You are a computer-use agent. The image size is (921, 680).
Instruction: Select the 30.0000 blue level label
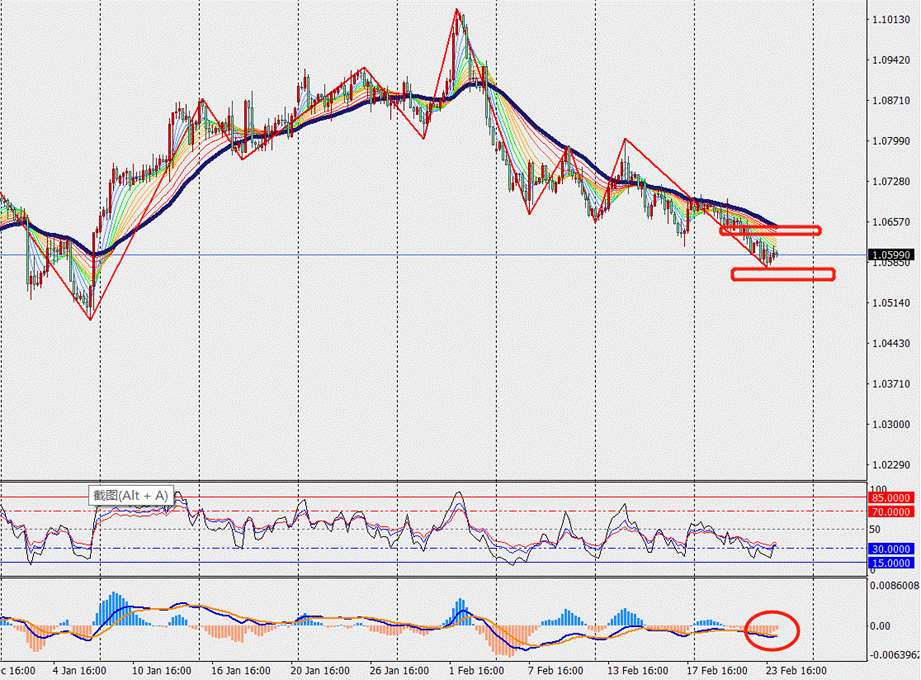[890, 548]
